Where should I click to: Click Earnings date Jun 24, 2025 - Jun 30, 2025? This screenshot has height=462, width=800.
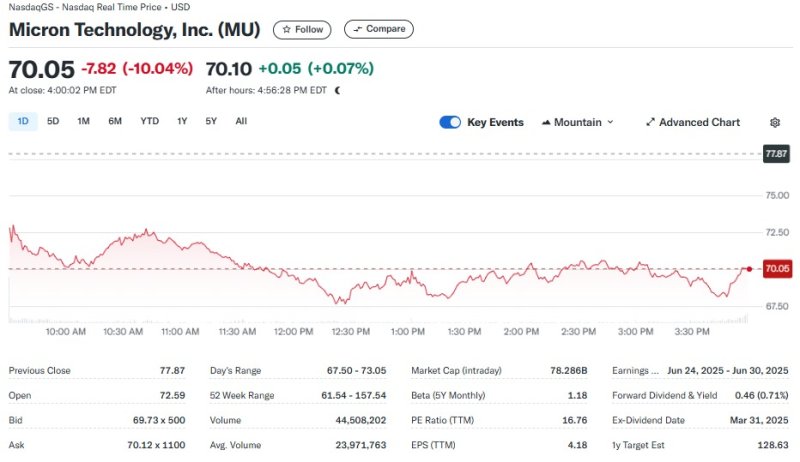(x=728, y=371)
